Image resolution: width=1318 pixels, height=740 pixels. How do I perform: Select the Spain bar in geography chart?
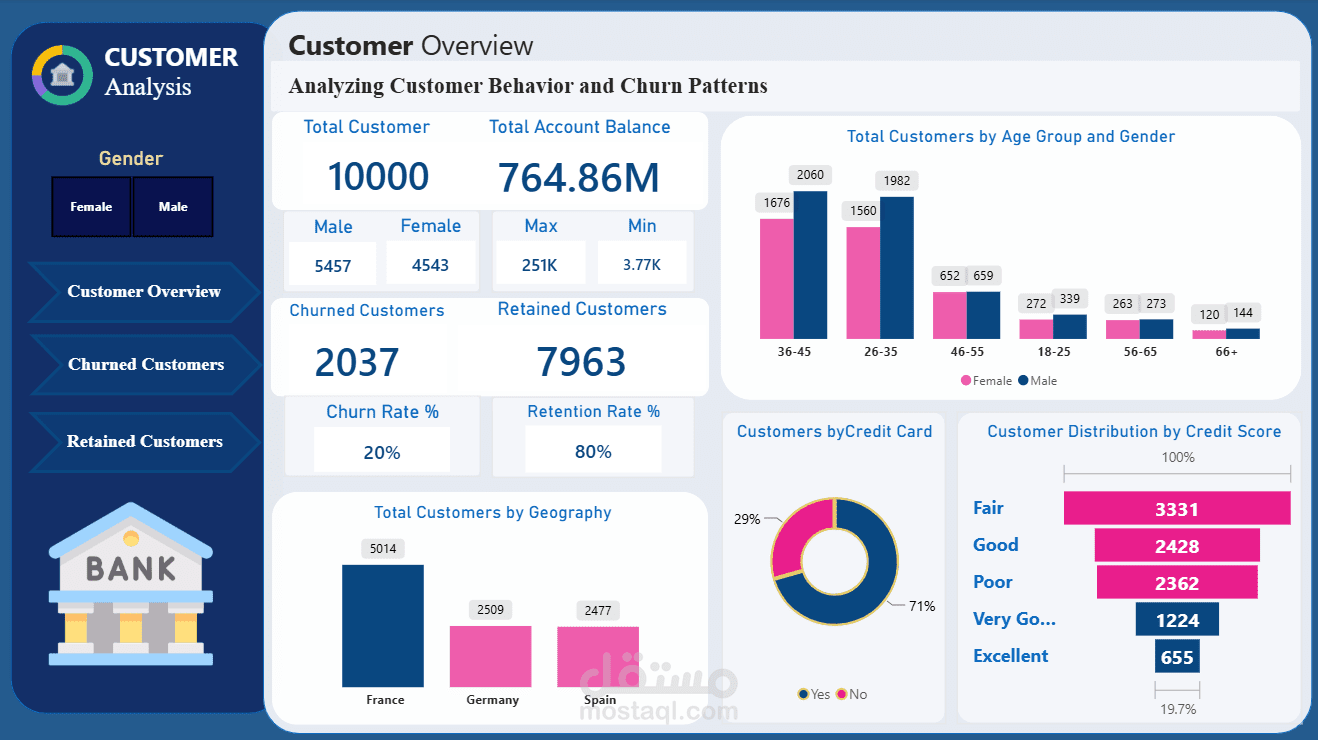[x=598, y=657]
